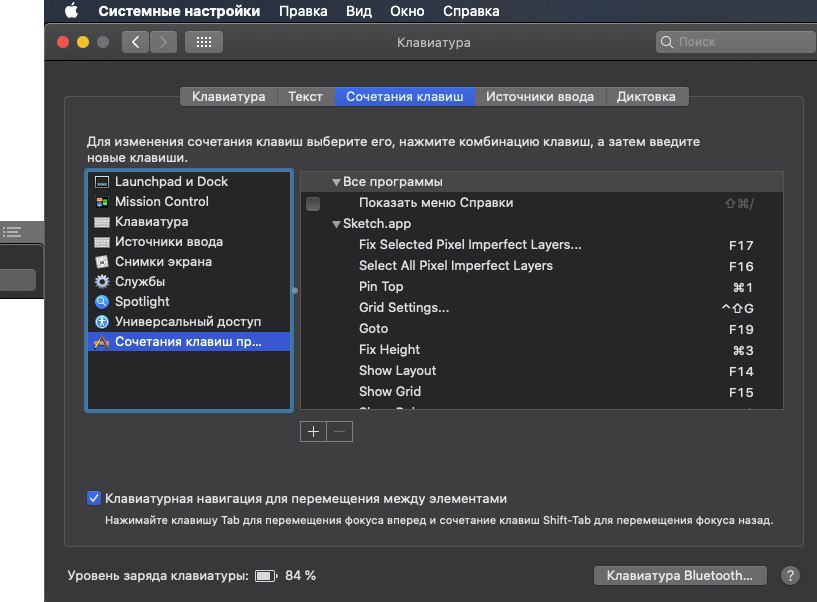This screenshot has height=602, width=817.
Task: Open the Системные настройки menu
Action: tap(179, 11)
